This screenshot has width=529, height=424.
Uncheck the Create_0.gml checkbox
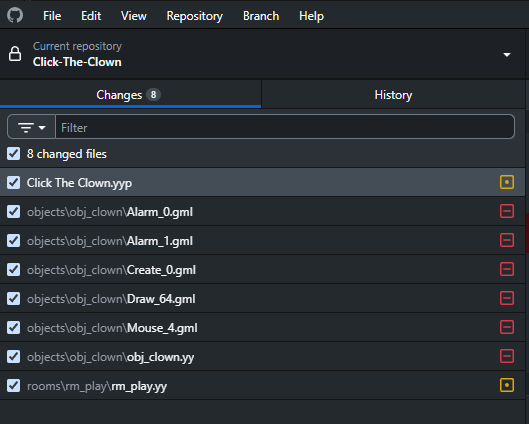tap(13, 270)
